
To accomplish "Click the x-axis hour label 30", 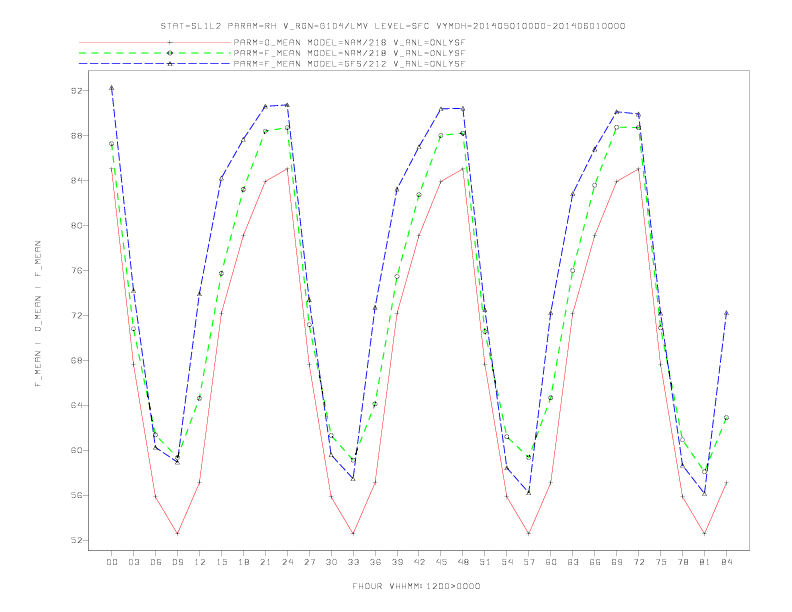I will pos(331,562).
